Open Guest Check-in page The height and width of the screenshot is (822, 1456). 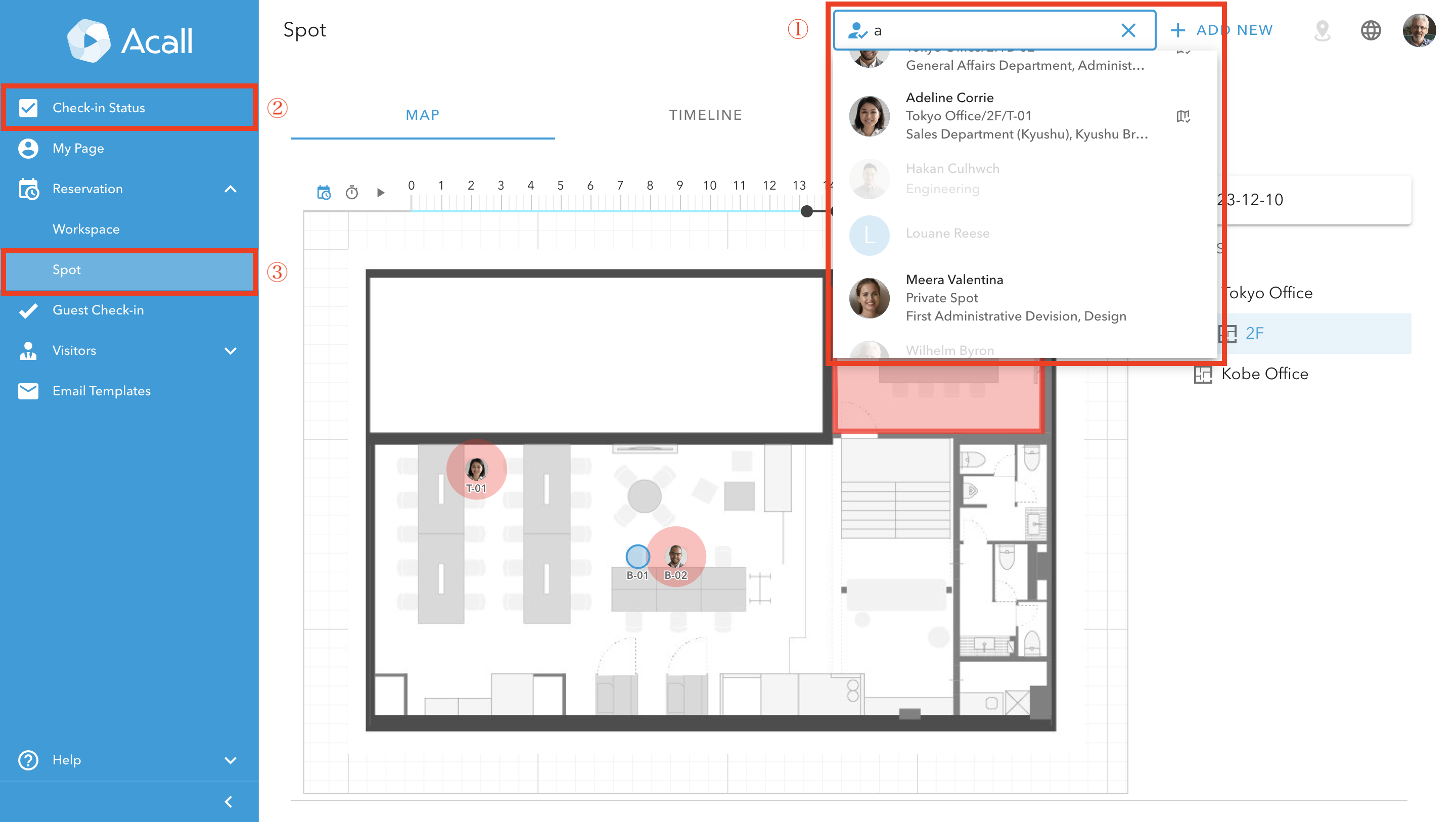tap(129, 310)
